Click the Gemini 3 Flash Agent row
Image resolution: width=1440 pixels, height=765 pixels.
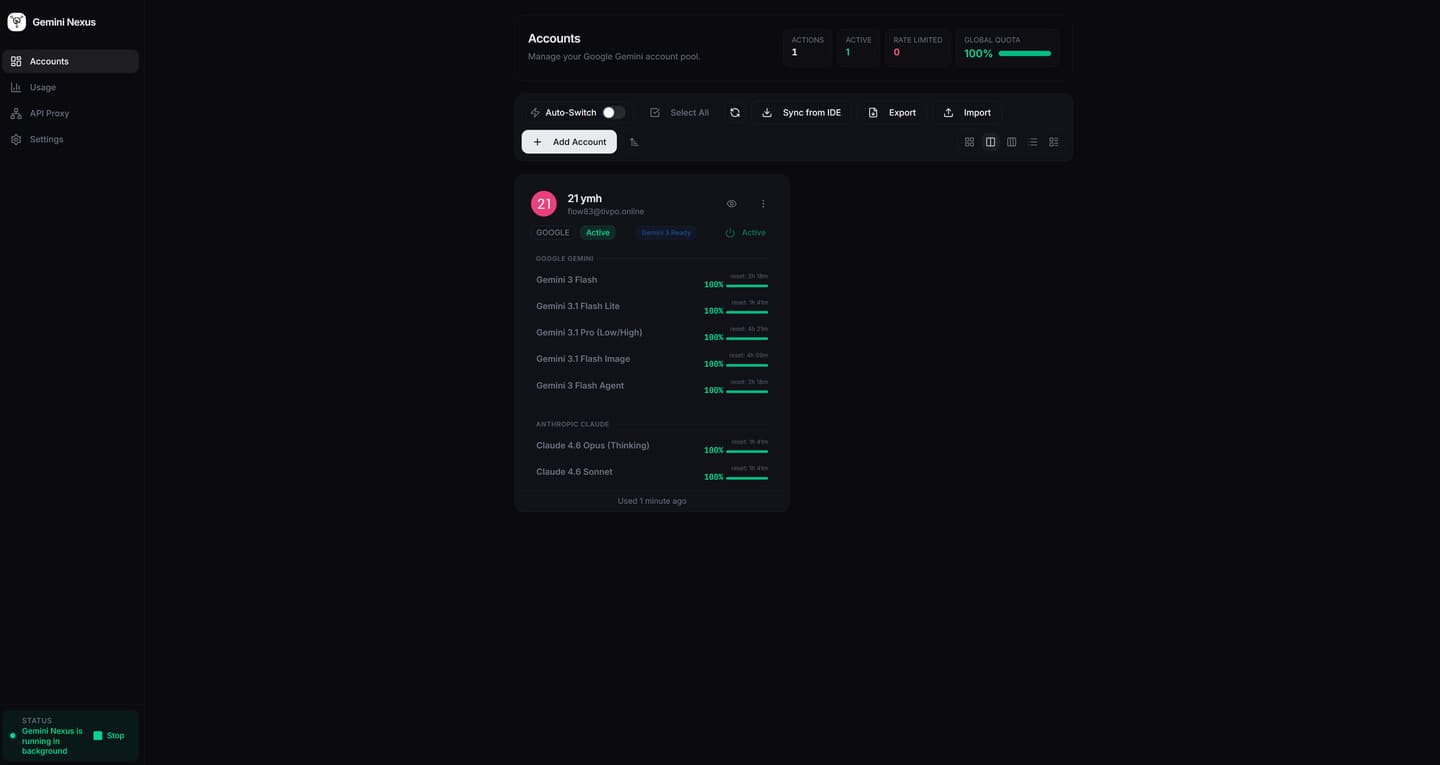tap(652, 385)
